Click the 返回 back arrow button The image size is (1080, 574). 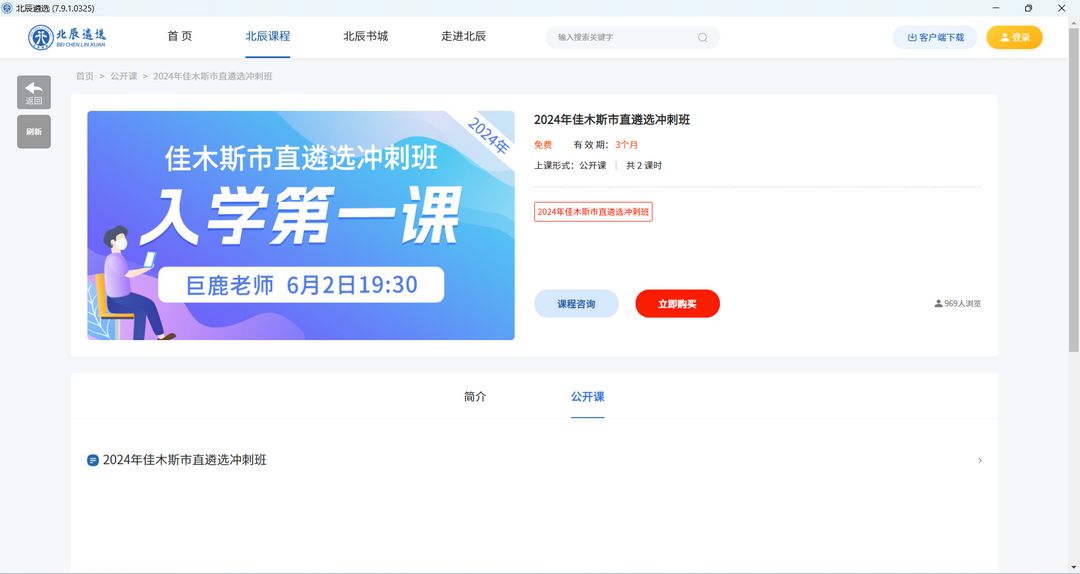pyautogui.click(x=34, y=92)
